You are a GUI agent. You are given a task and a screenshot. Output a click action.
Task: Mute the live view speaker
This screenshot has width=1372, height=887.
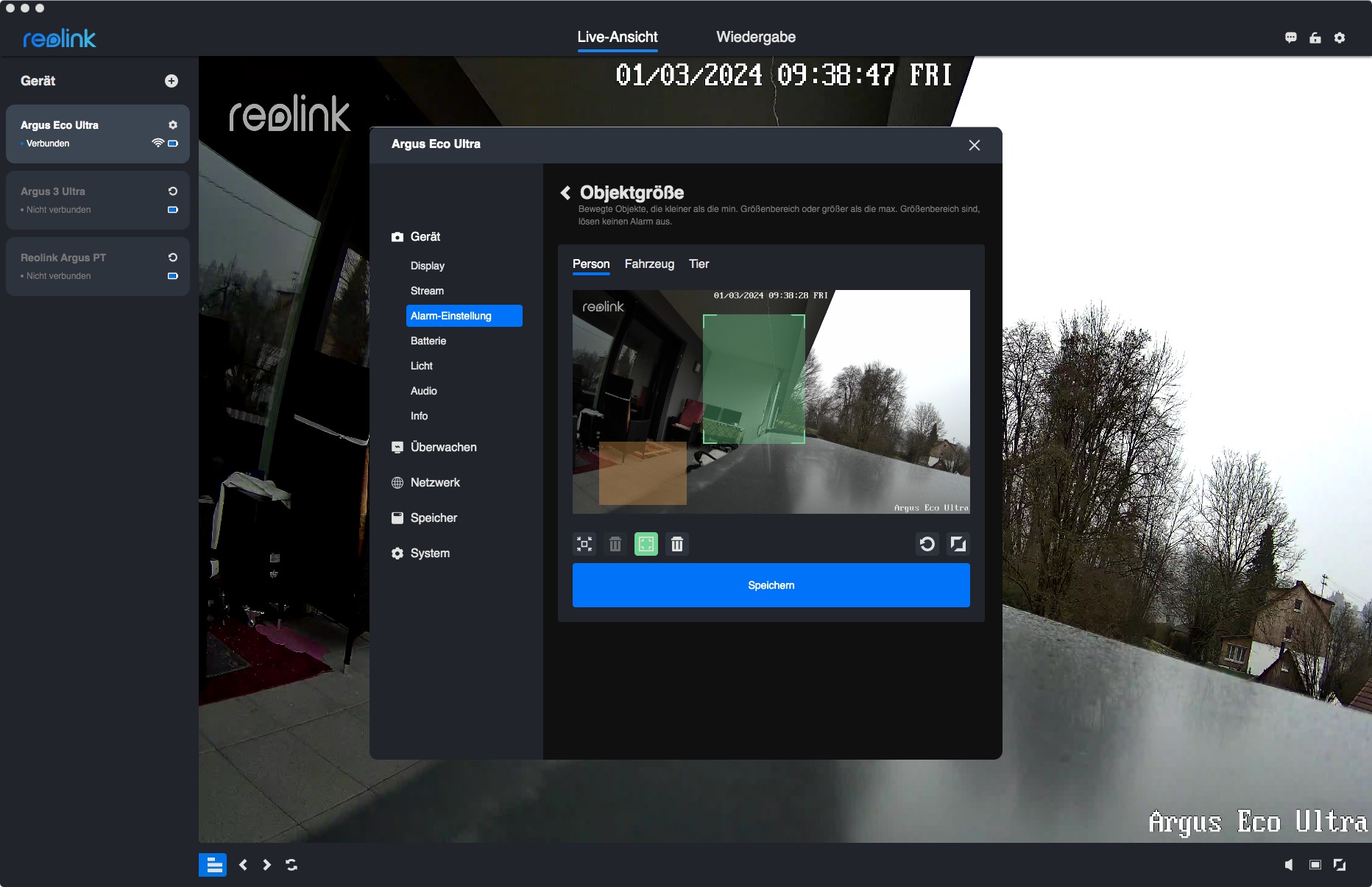(1289, 865)
